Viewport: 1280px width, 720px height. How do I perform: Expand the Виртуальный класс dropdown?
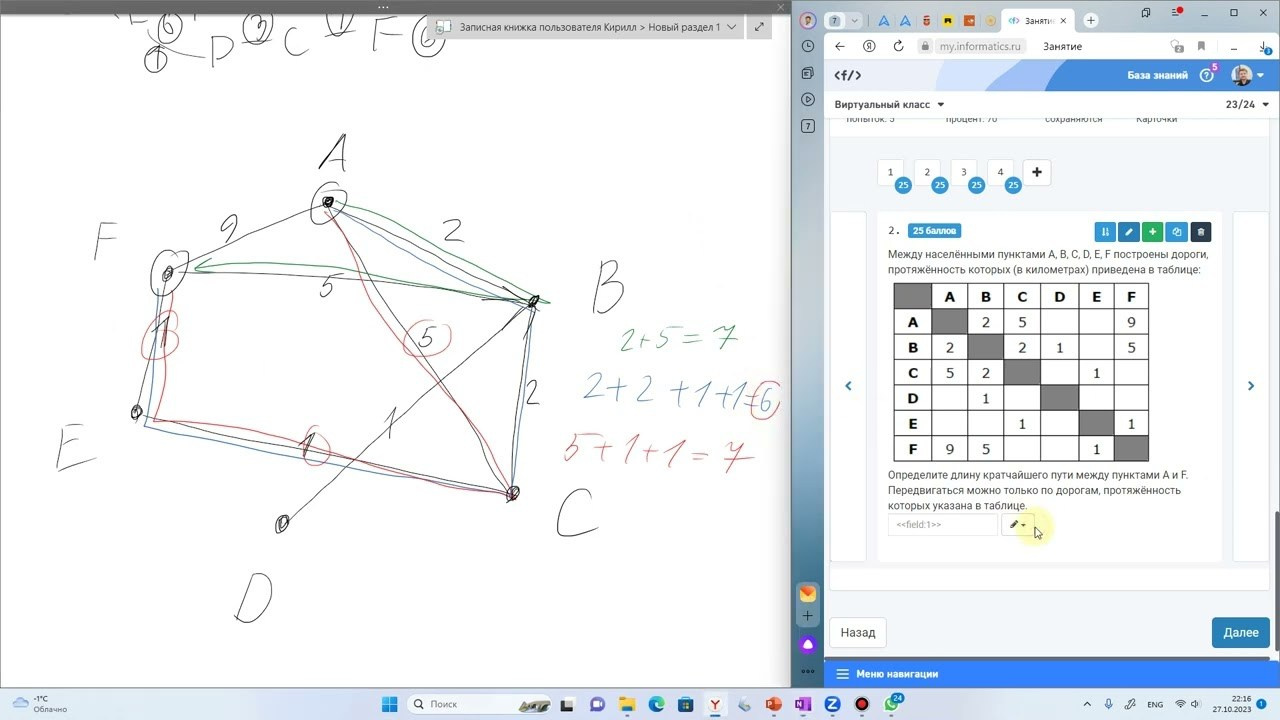coord(889,104)
